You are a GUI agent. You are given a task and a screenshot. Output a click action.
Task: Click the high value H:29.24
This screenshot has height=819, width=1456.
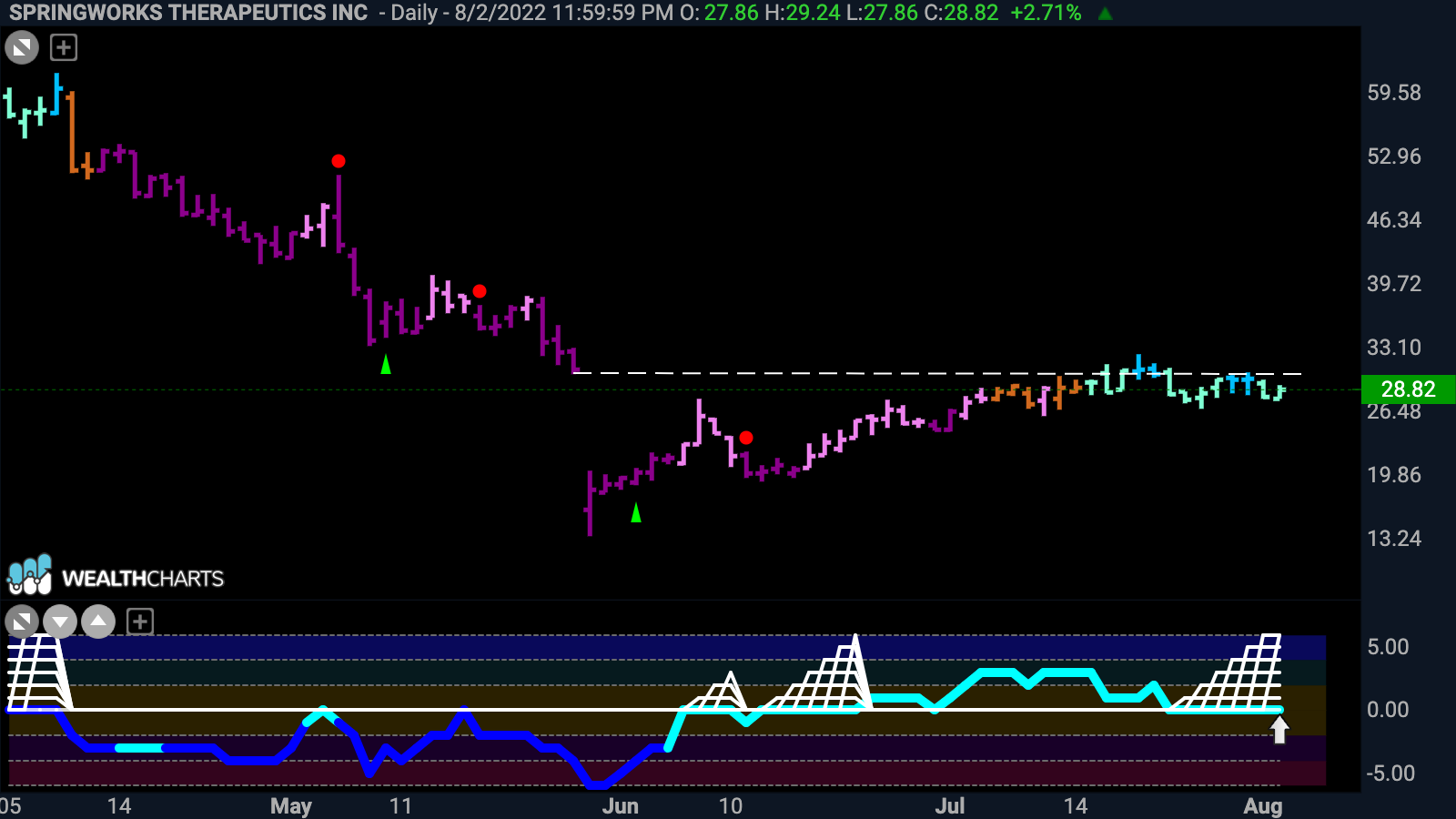[803, 13]
